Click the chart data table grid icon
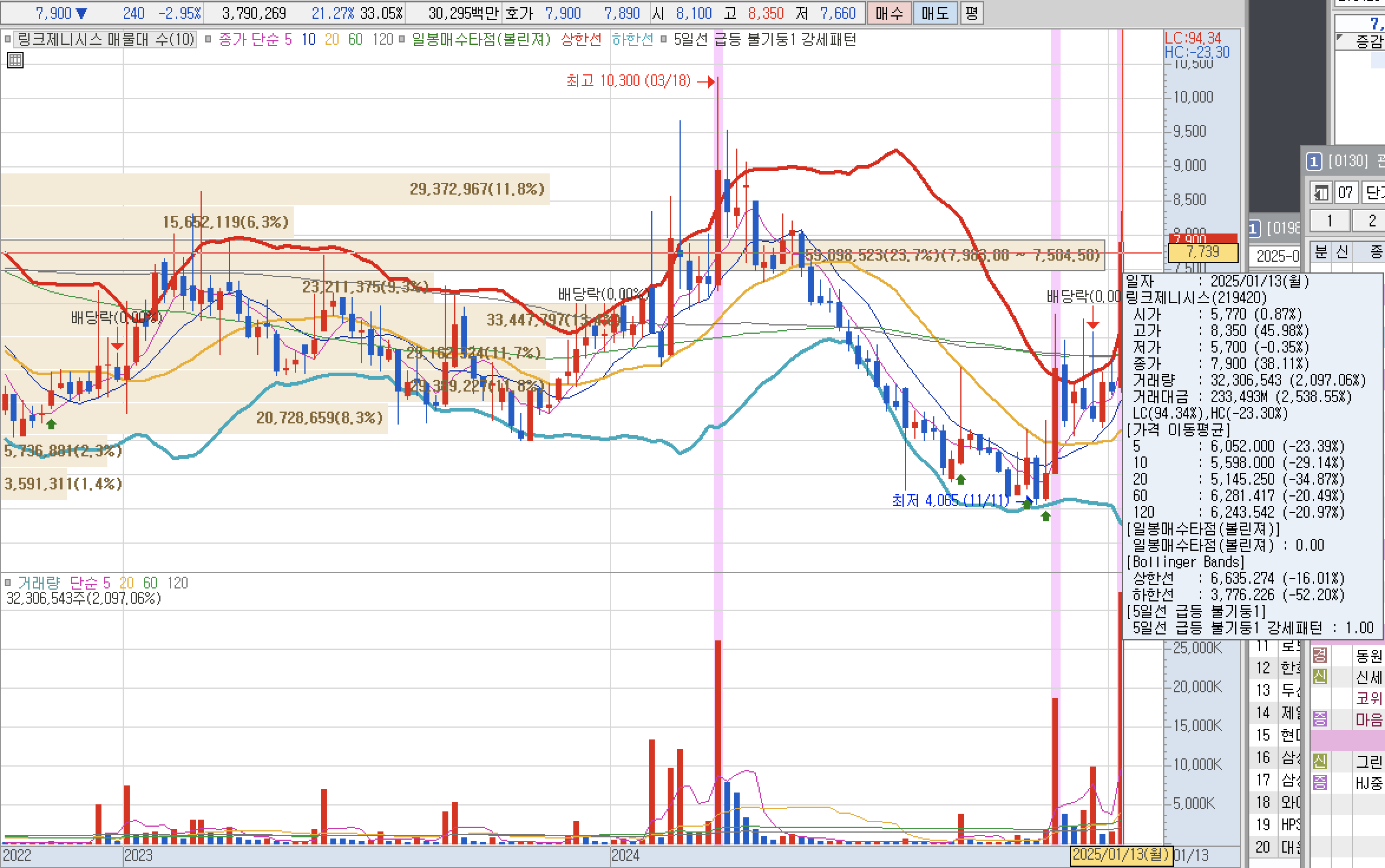Screen dimensions: 1385x868 pyautogui.click(x=15, y=60)
